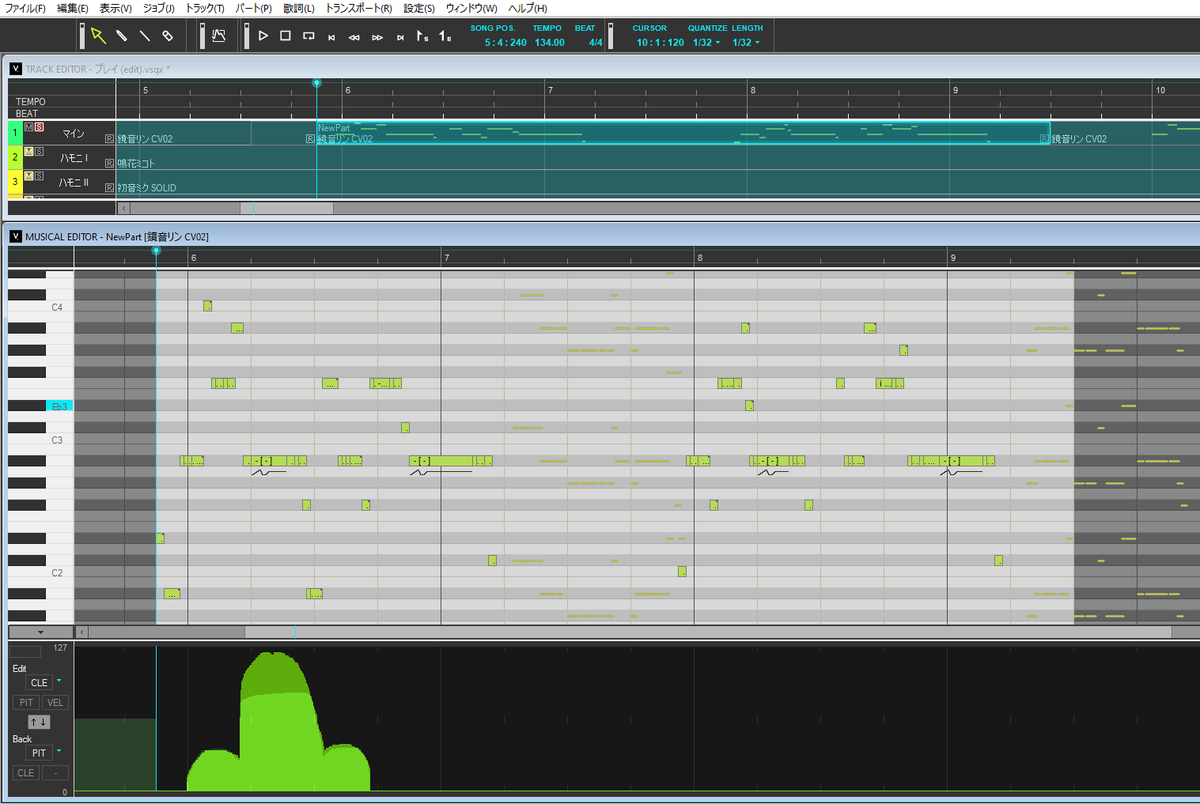
Task: Toggle loop playback
Action: [309, 36]
